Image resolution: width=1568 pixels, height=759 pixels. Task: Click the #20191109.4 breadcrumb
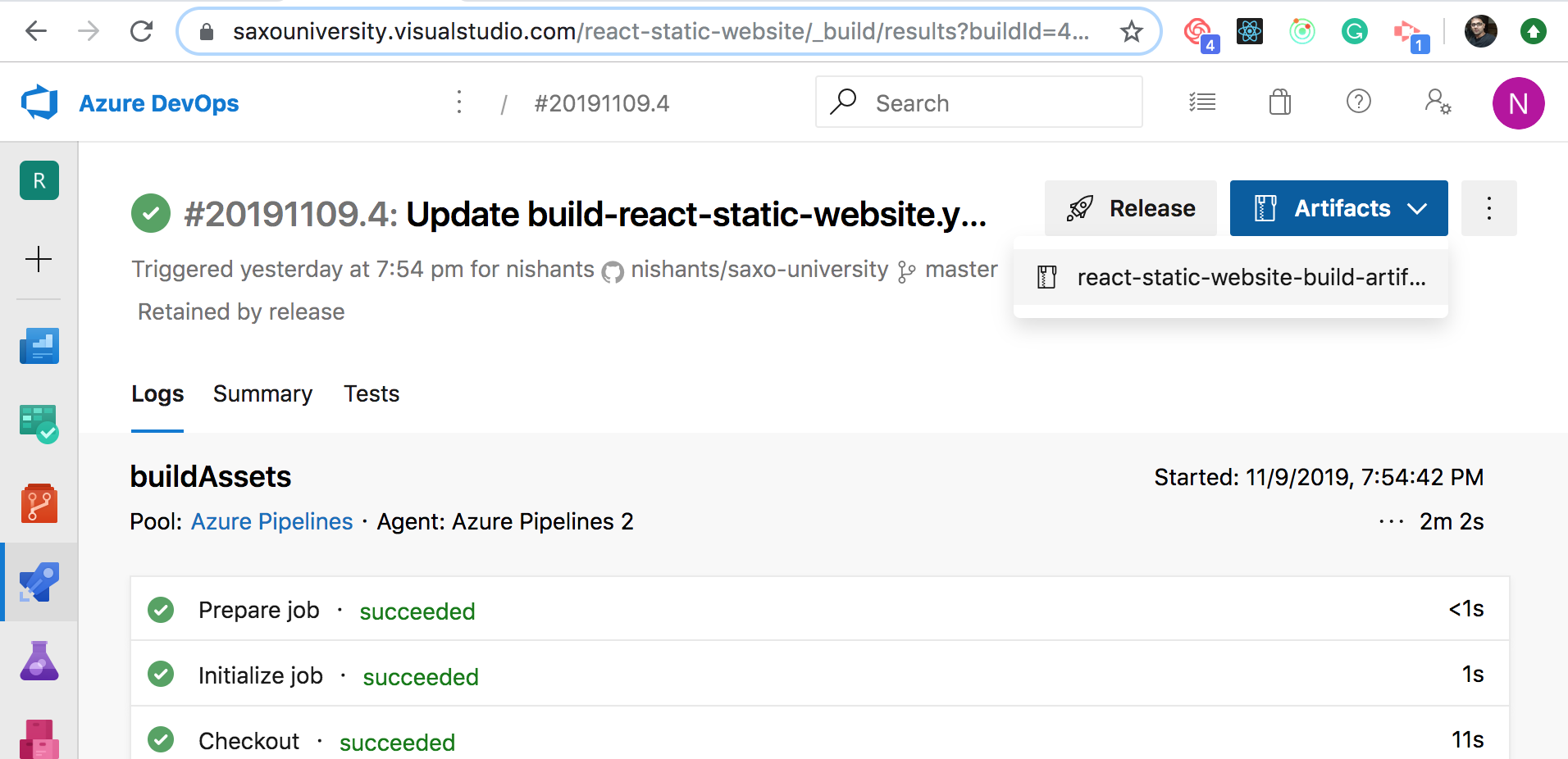601,103
